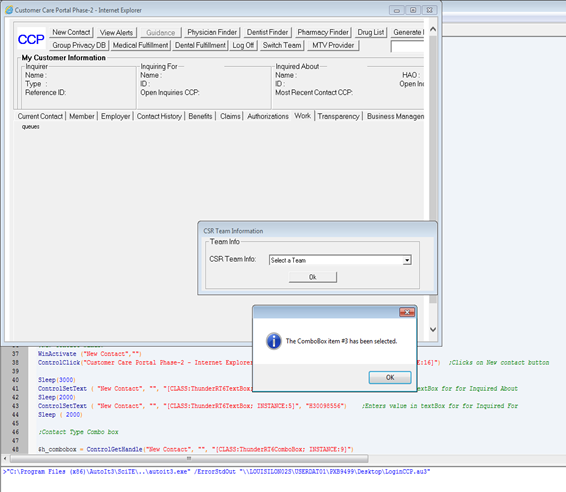This screenshot has width=566, height=492.
Task: Click code line 40 Sleep(3000)
Action: click(57, 380)
